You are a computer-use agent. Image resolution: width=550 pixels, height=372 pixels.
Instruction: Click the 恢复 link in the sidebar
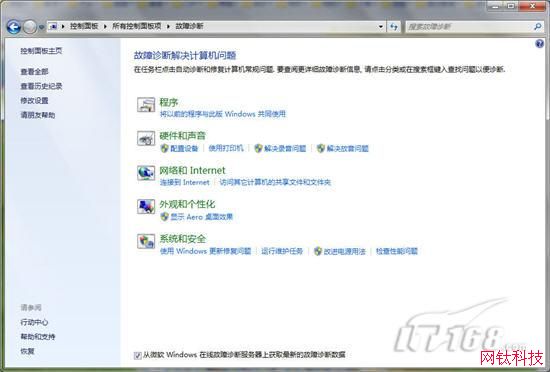(x=27, y=351)
